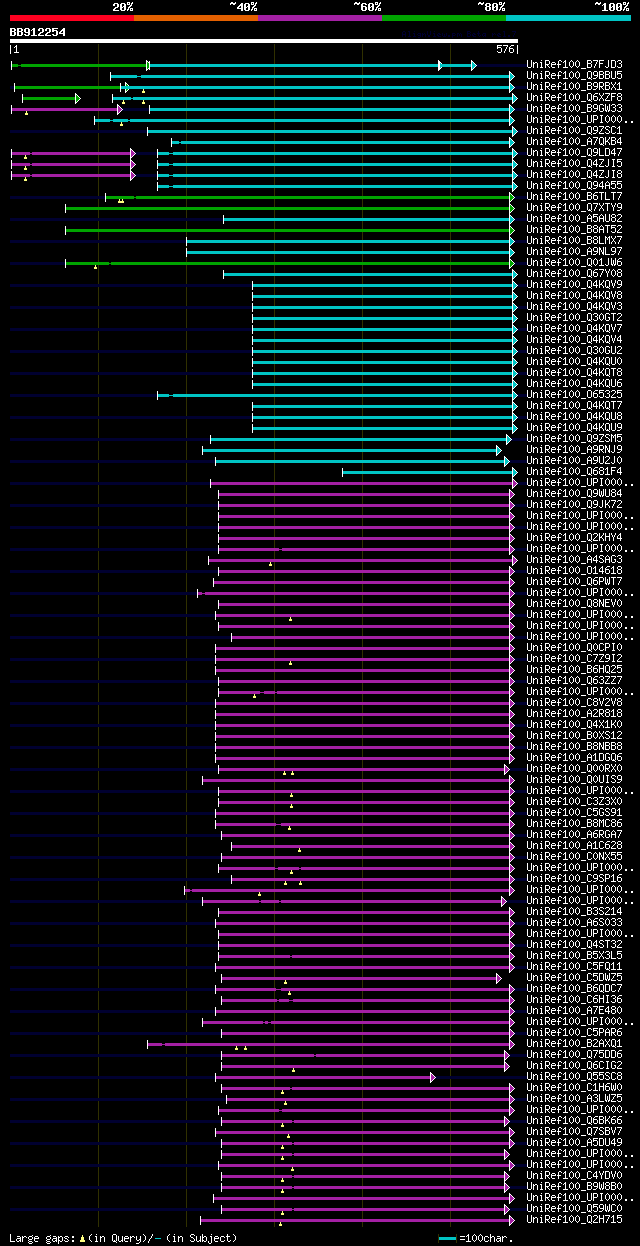Select the UniRef100_Q0CPI0 label
Image resolution: width=640 pixels, height=1246 pixels.
(x=574, y=647)
